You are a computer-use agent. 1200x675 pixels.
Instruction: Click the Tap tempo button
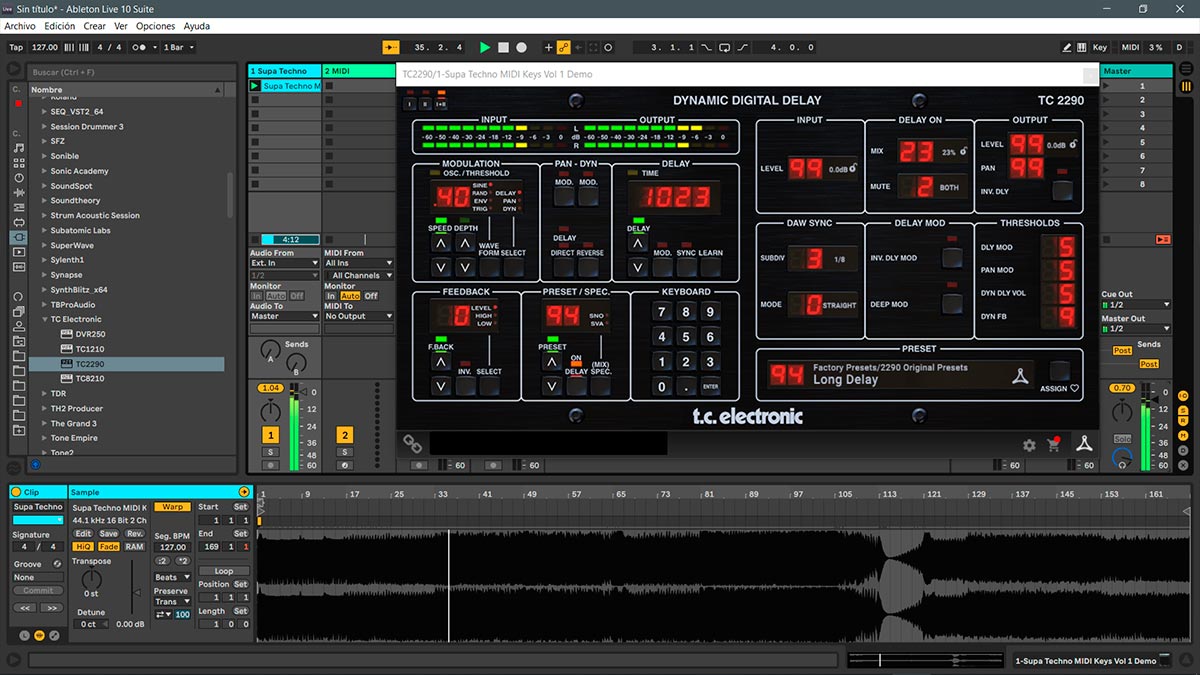16,47
